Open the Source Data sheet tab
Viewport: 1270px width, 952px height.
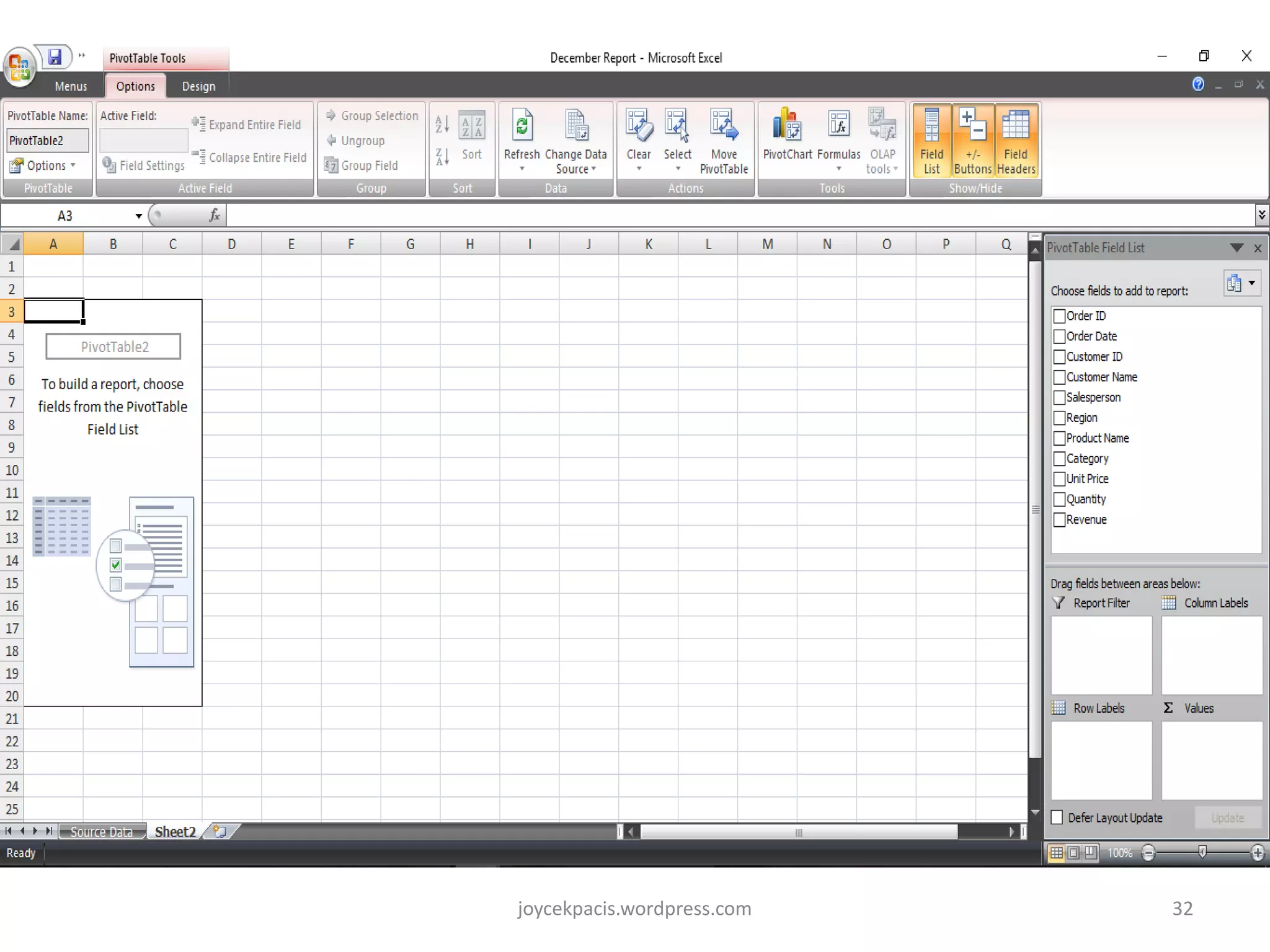click(101, 832)
